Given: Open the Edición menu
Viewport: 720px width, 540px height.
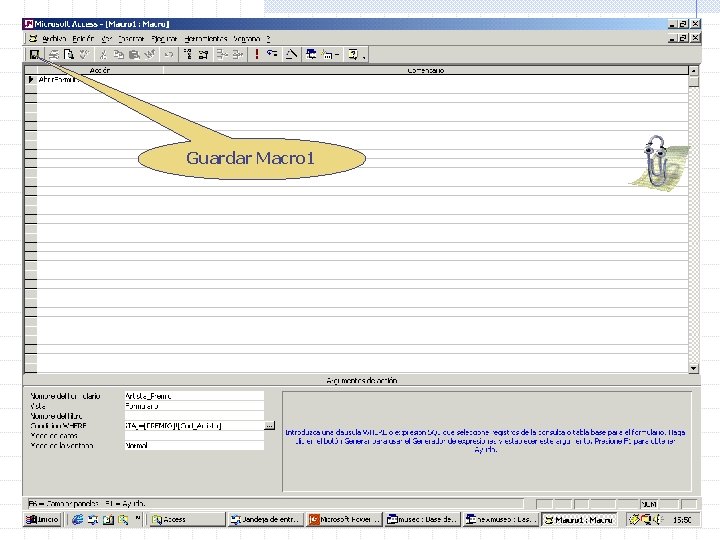Looking at the screenshot, I should coord(83,39).
